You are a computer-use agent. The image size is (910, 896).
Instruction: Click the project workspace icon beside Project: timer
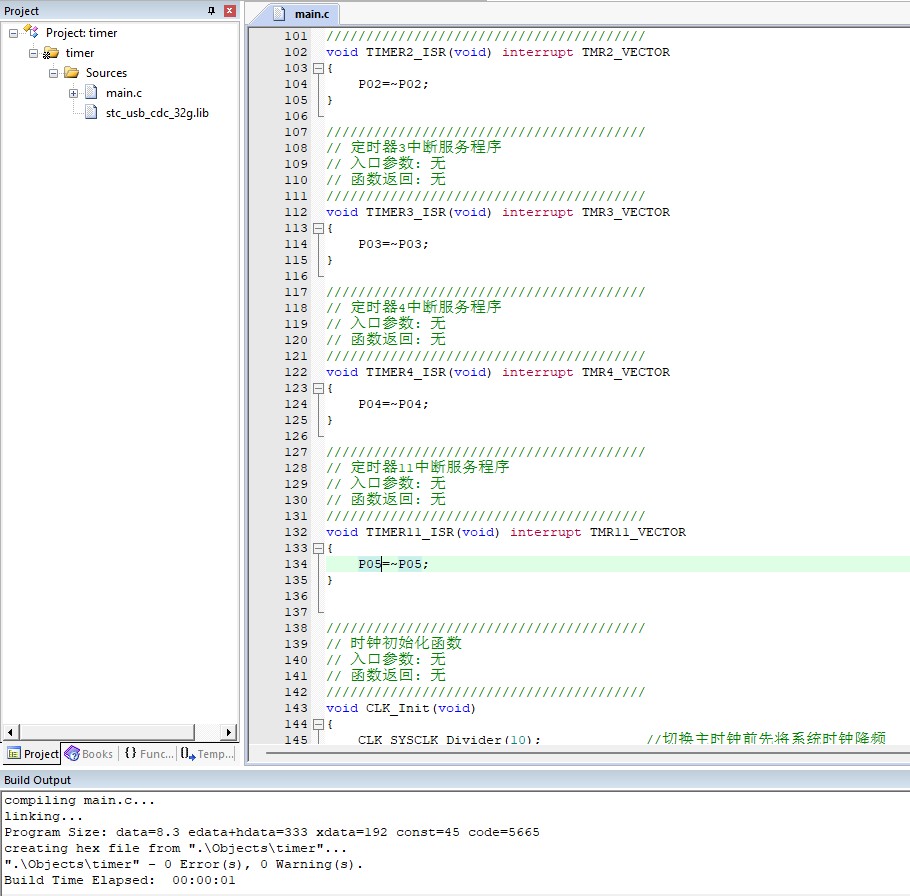[31, 32]
